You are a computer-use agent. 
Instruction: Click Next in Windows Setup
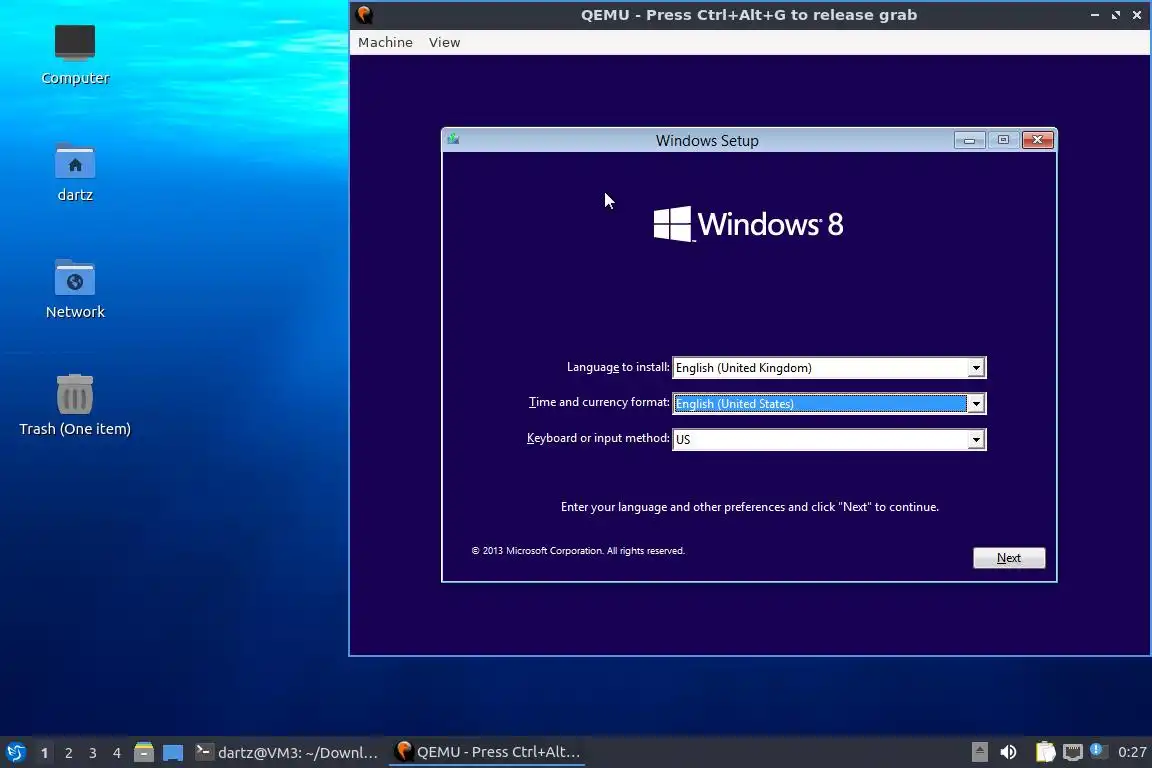[x=1009, y=558]
